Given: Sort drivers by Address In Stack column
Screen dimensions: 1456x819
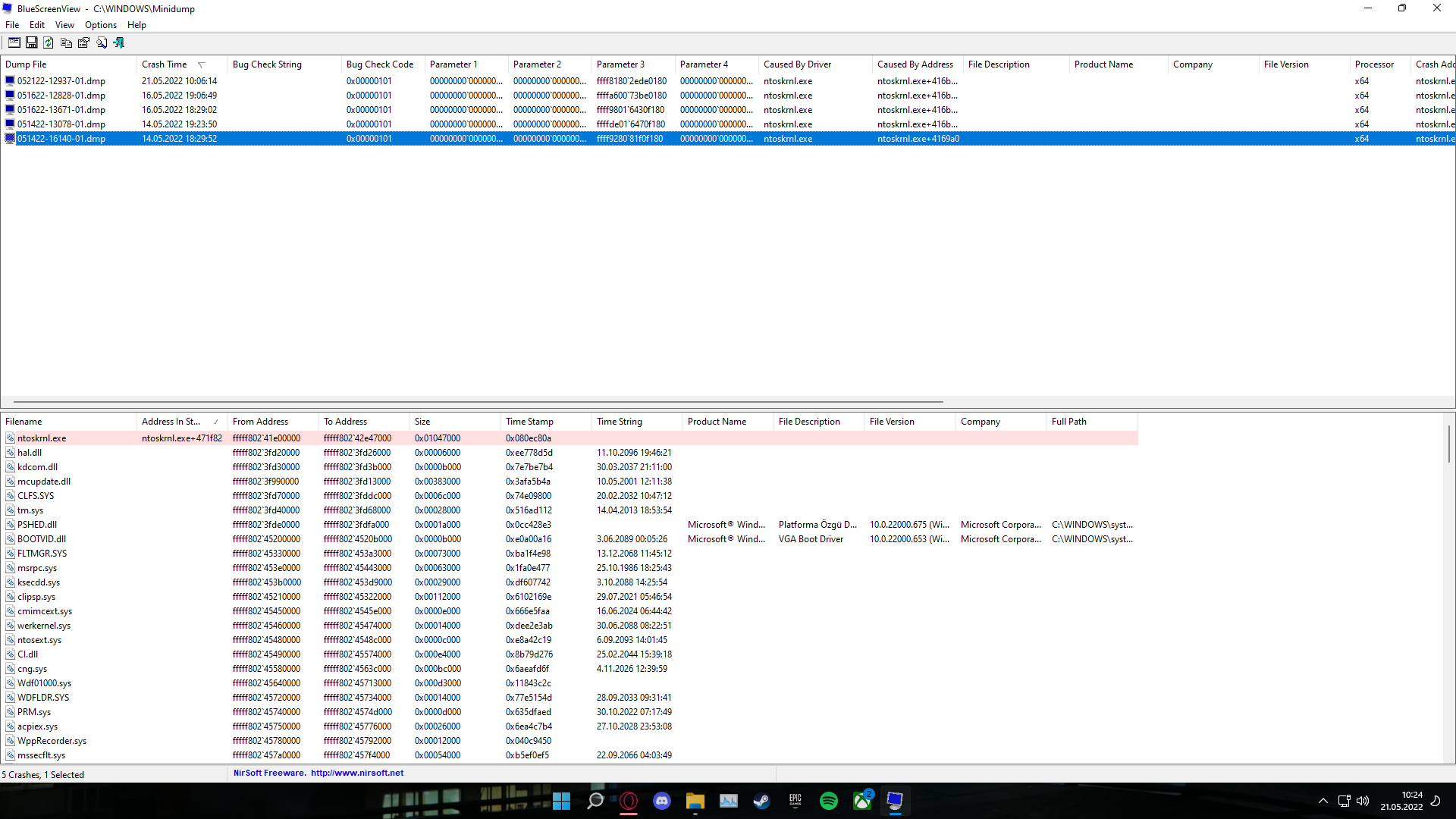Looking at the screenshot, I should coord(171,422).
